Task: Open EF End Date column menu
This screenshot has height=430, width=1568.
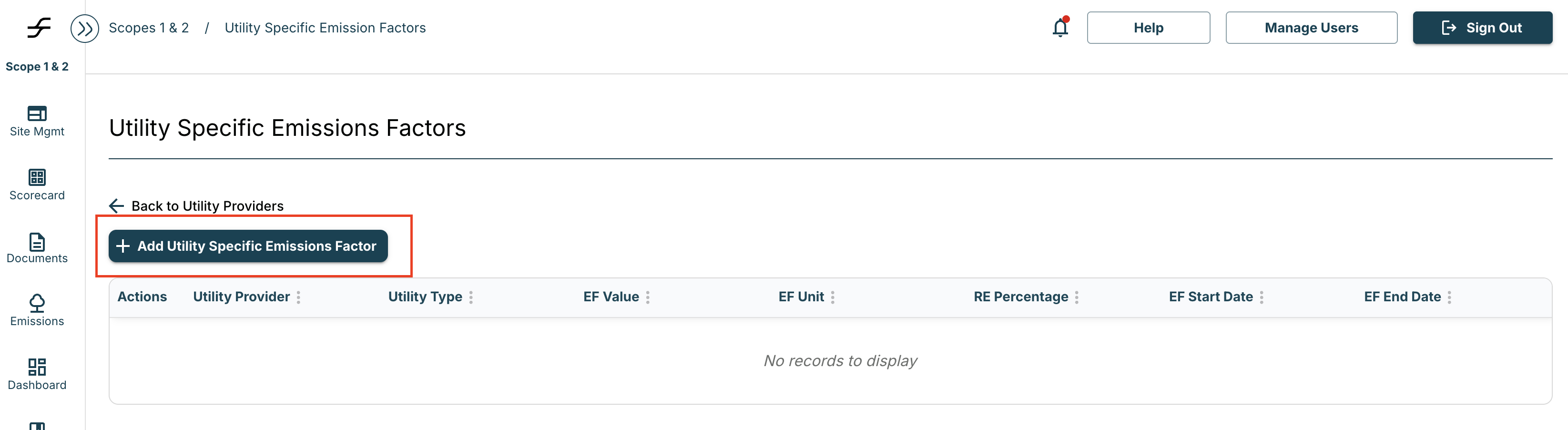Action: pyautogui.click(x=1449, y=297)
